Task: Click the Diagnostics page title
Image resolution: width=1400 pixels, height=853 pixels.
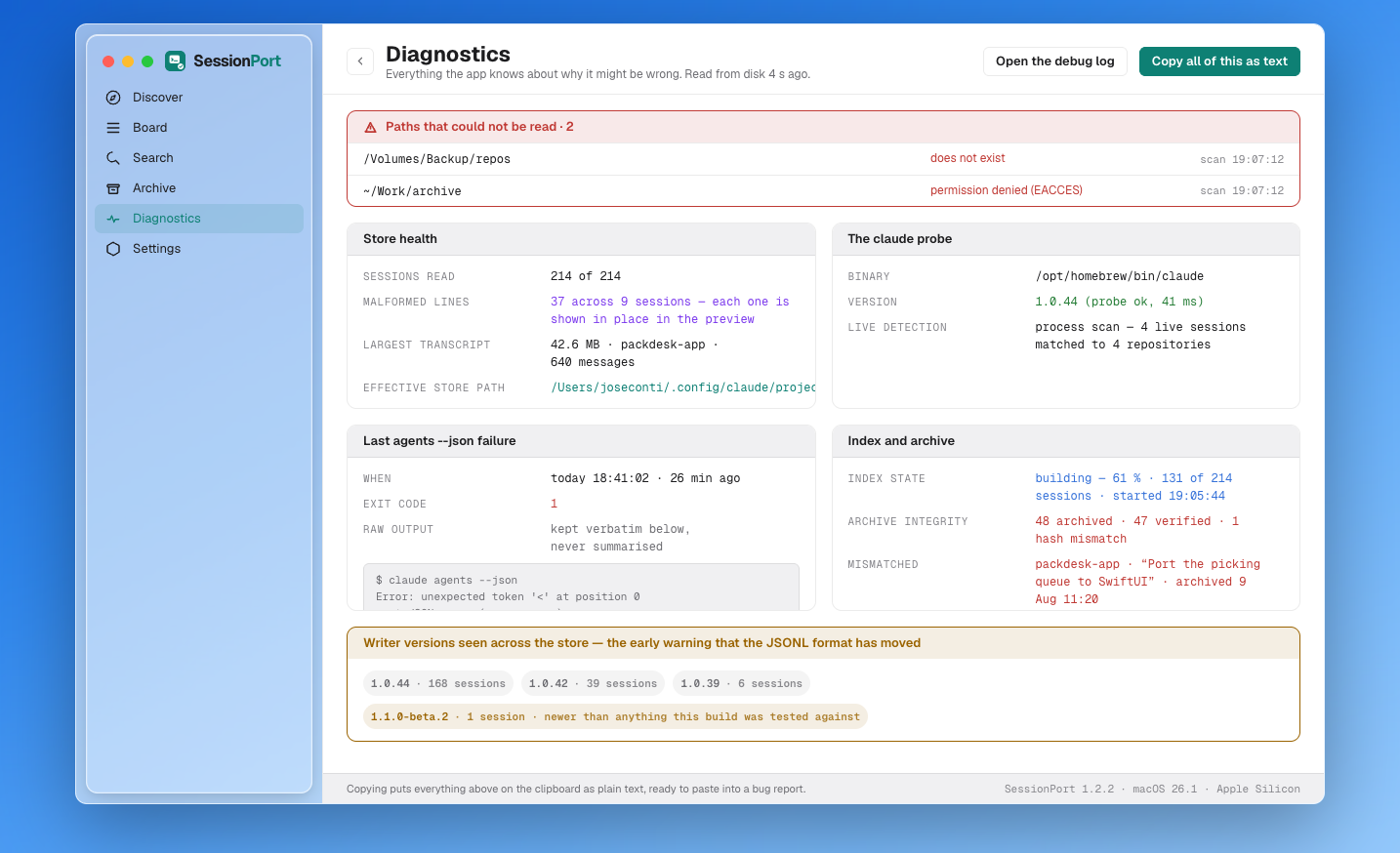Action: 448,55
